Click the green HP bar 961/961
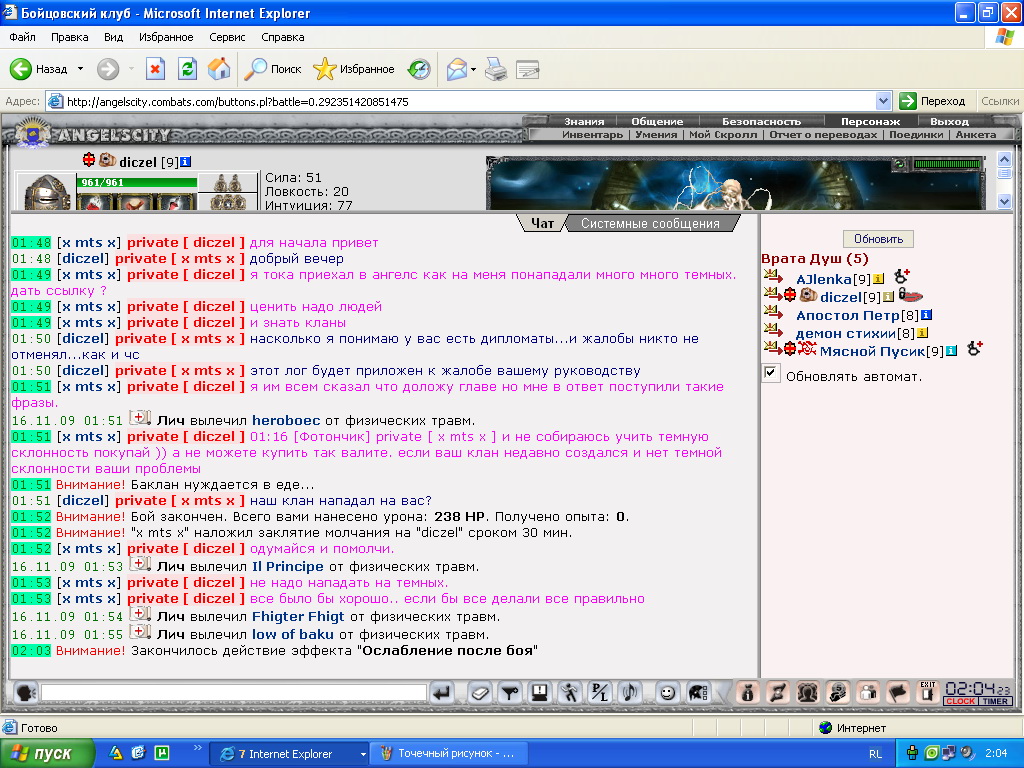This screenshot has height=768, width=1024. (136, 182)
